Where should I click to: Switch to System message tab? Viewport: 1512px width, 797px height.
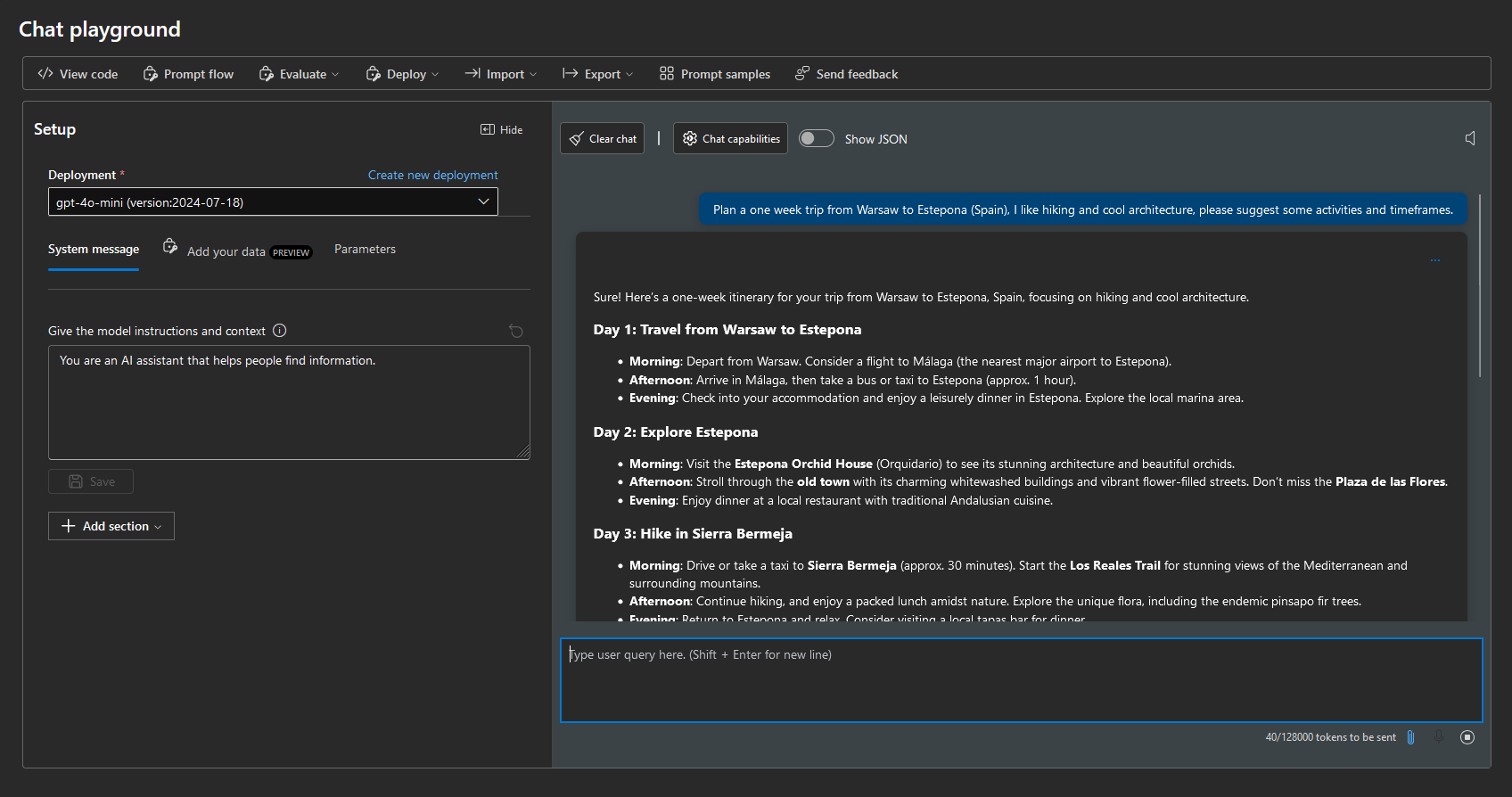tap(94, 250)
